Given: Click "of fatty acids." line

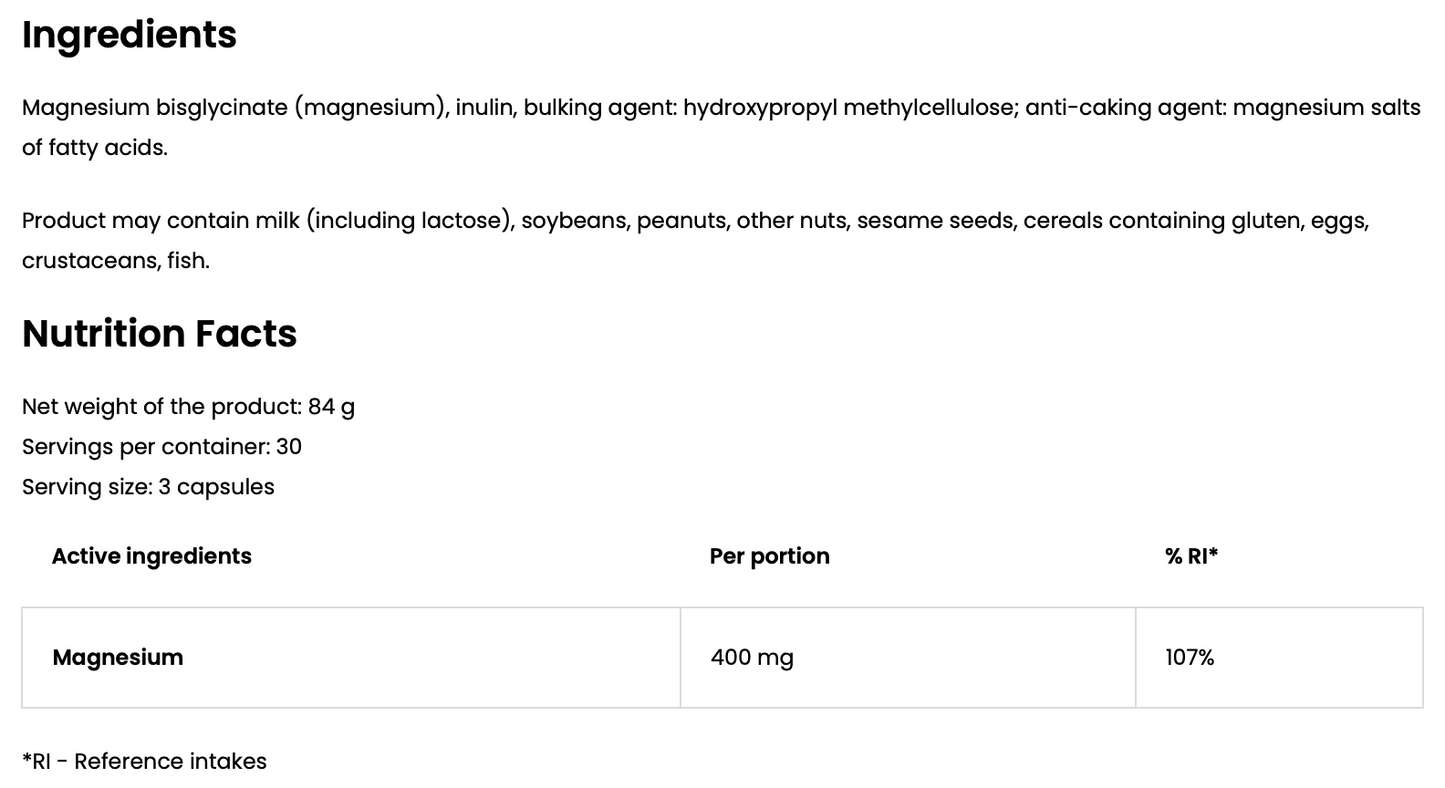Looking at the screenshot, I should pos(95,148).
